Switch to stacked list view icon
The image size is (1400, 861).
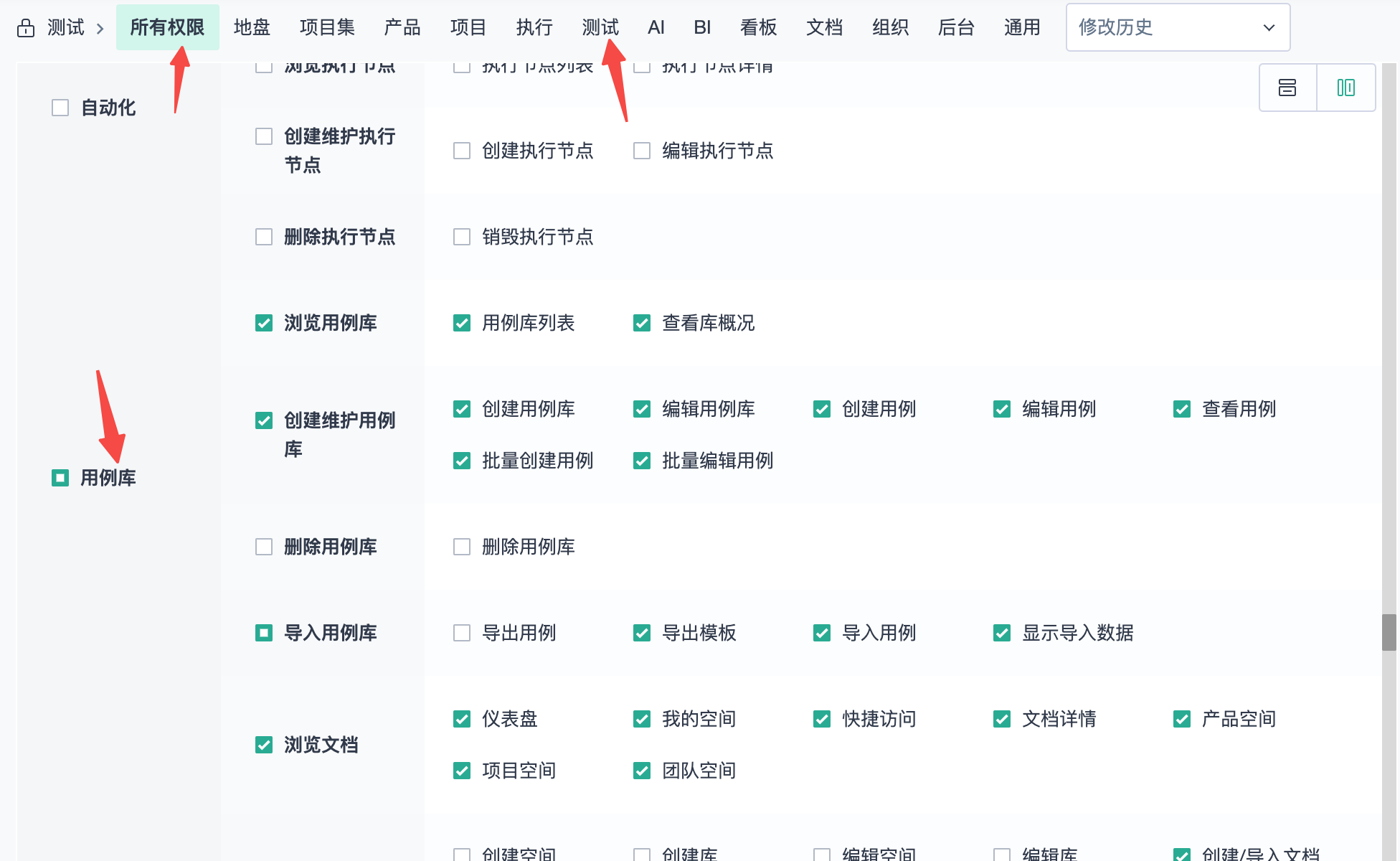click(1287, 88)
